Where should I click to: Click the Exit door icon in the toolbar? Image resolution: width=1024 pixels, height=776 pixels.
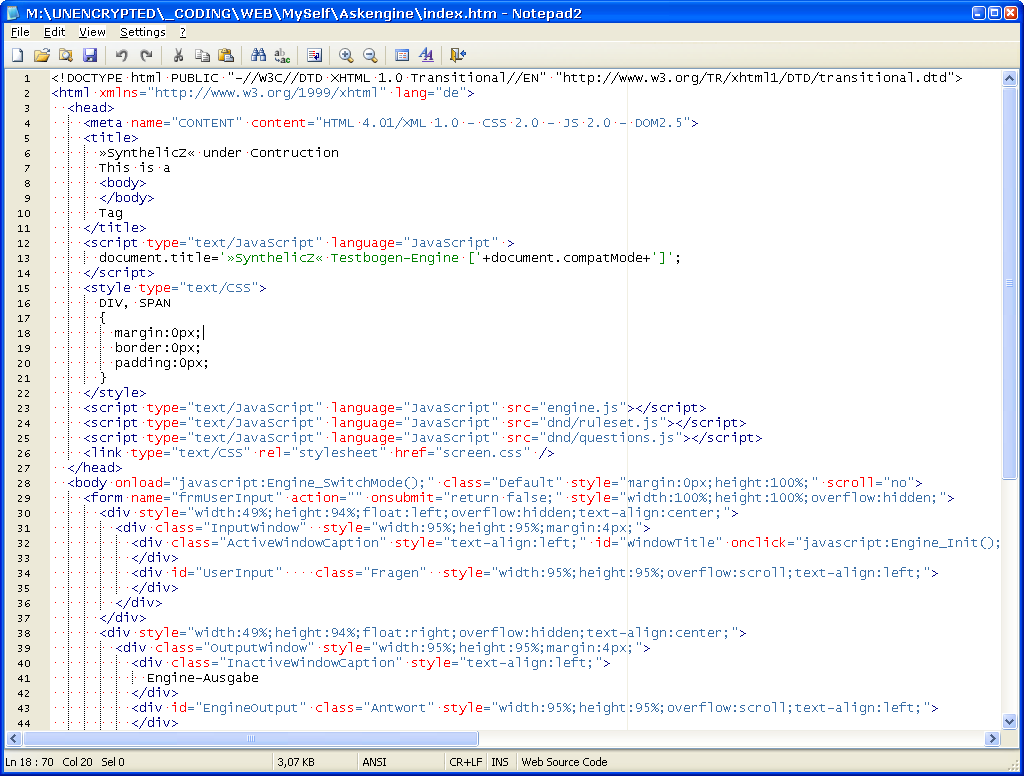458,56
